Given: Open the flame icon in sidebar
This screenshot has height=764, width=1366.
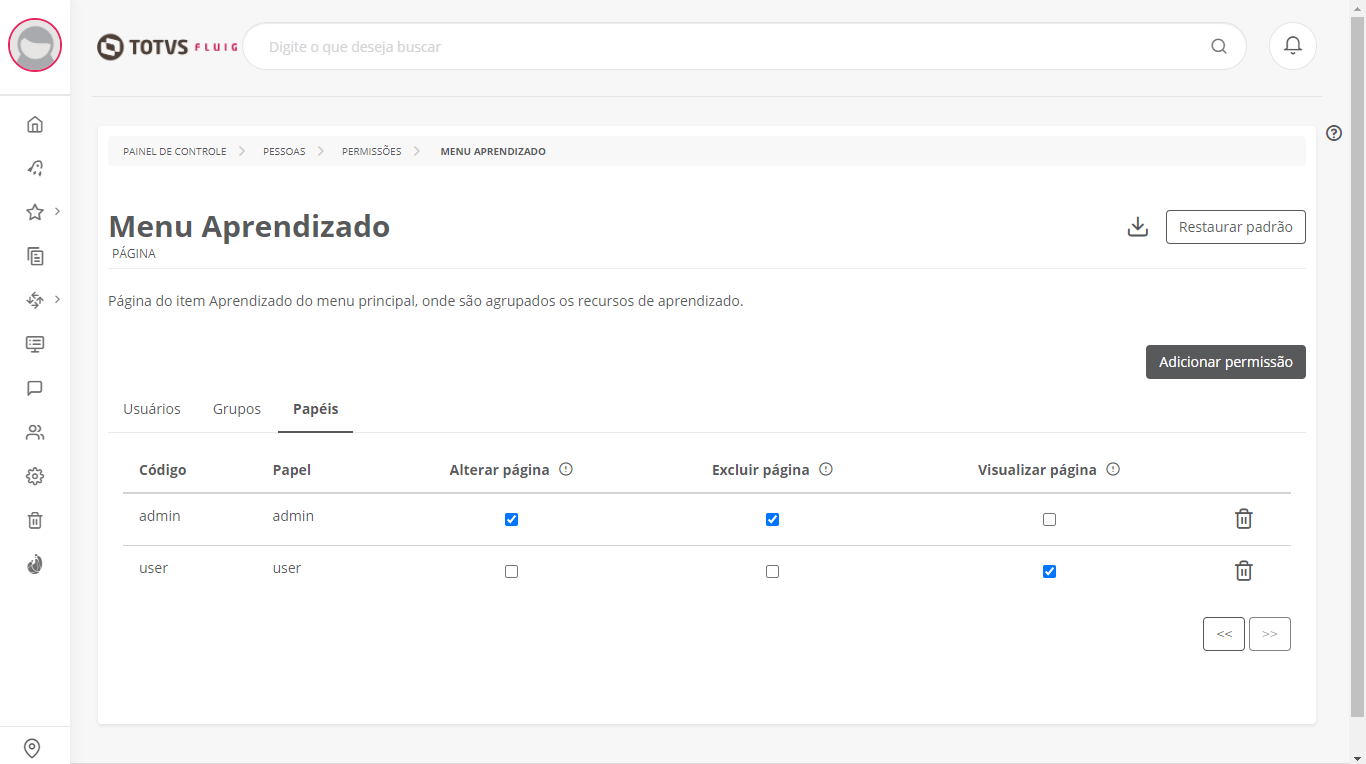Looking at the screenshot, I should coord(35,564).
